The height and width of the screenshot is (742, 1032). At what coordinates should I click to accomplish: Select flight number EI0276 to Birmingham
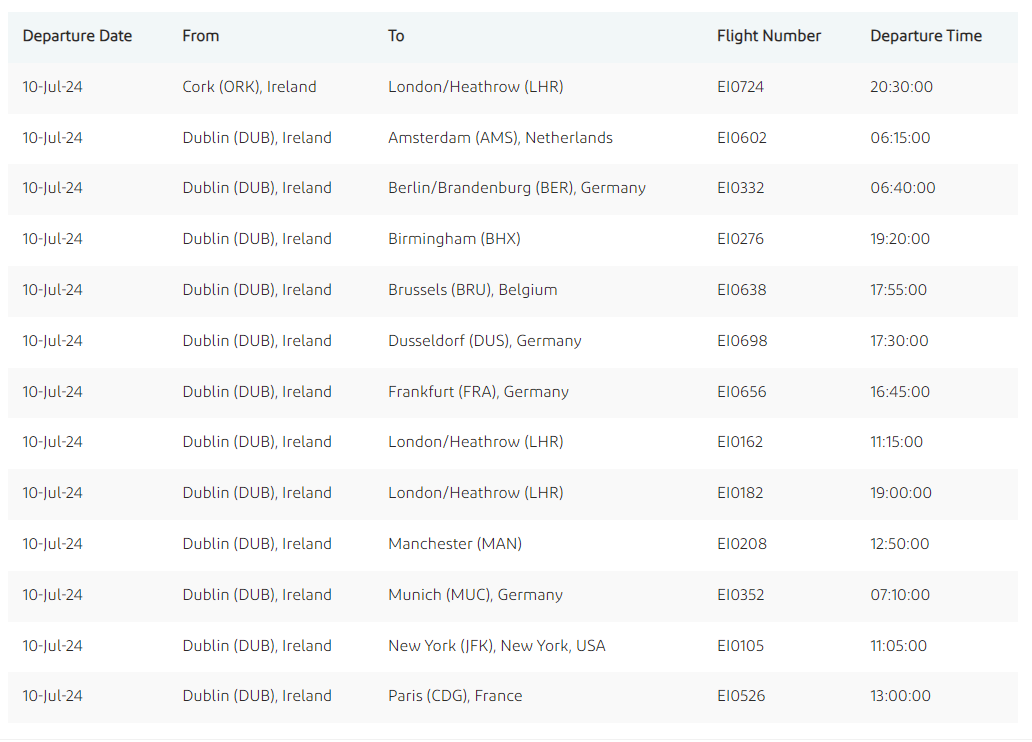(x=740, y=239)
